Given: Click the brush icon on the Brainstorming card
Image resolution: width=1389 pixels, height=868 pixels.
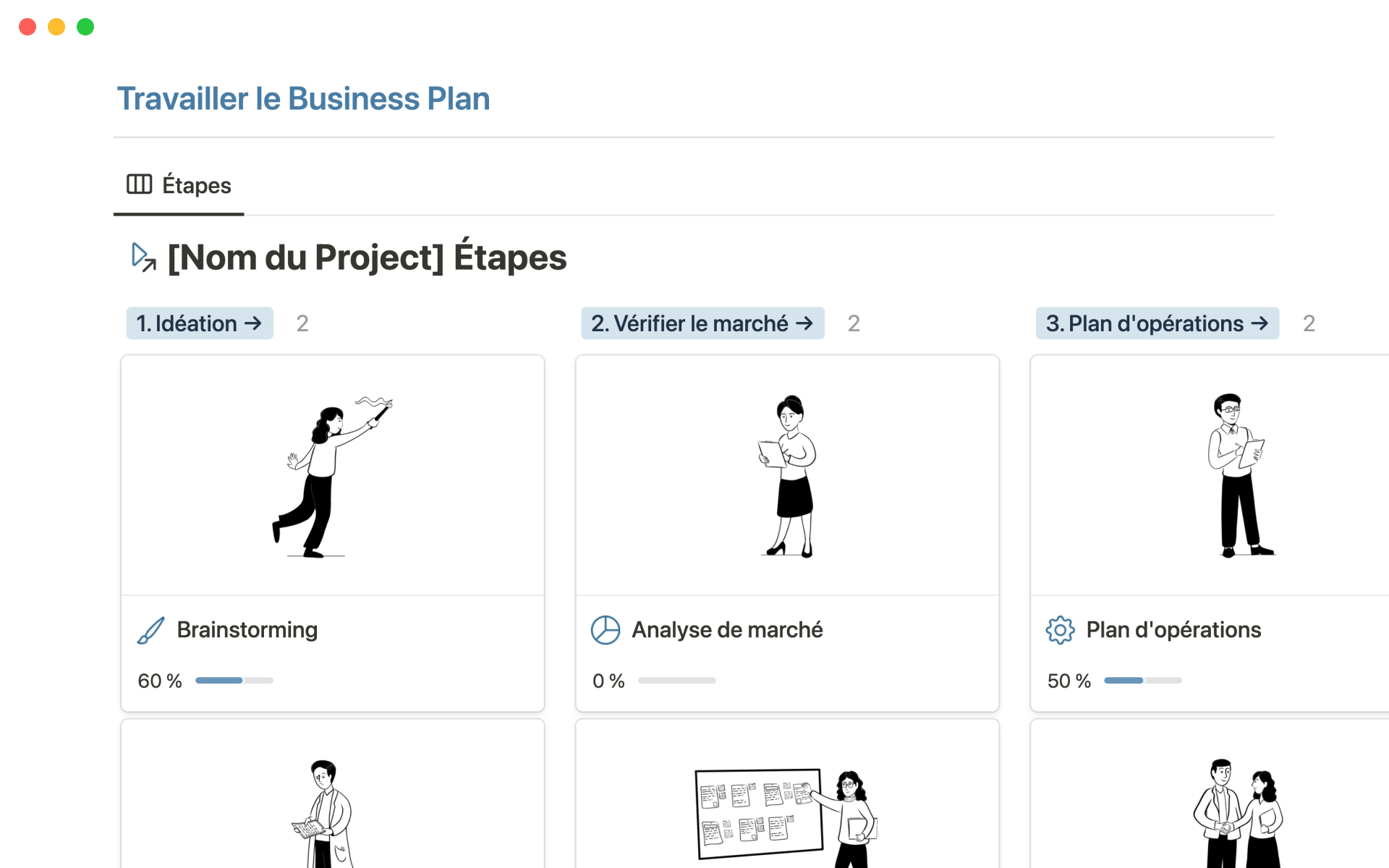Looking at the screenshot, I should tap(150, 629).
